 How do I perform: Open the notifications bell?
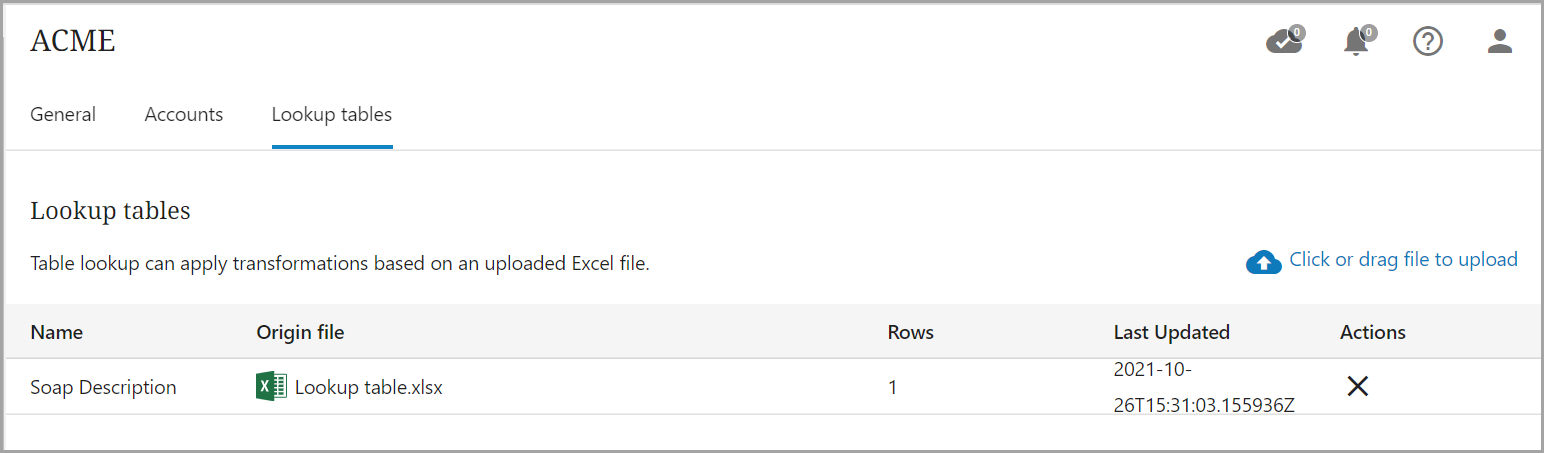click(x=1356, y=42)
